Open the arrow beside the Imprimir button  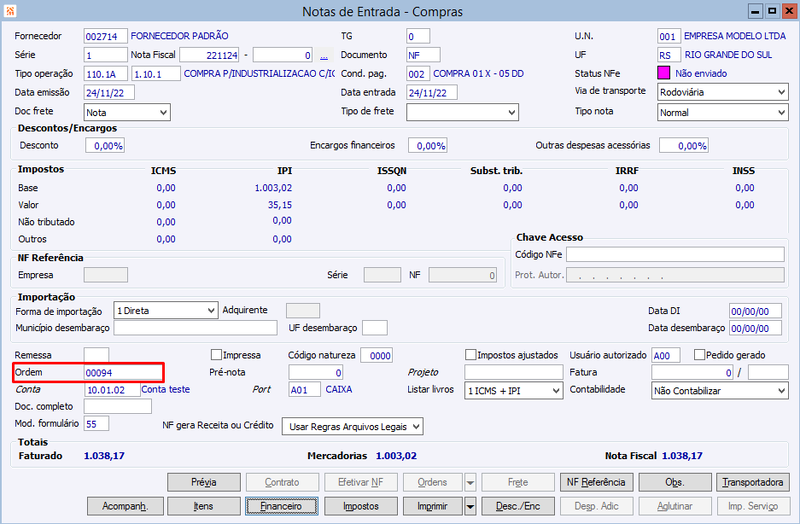coord(470,506)
